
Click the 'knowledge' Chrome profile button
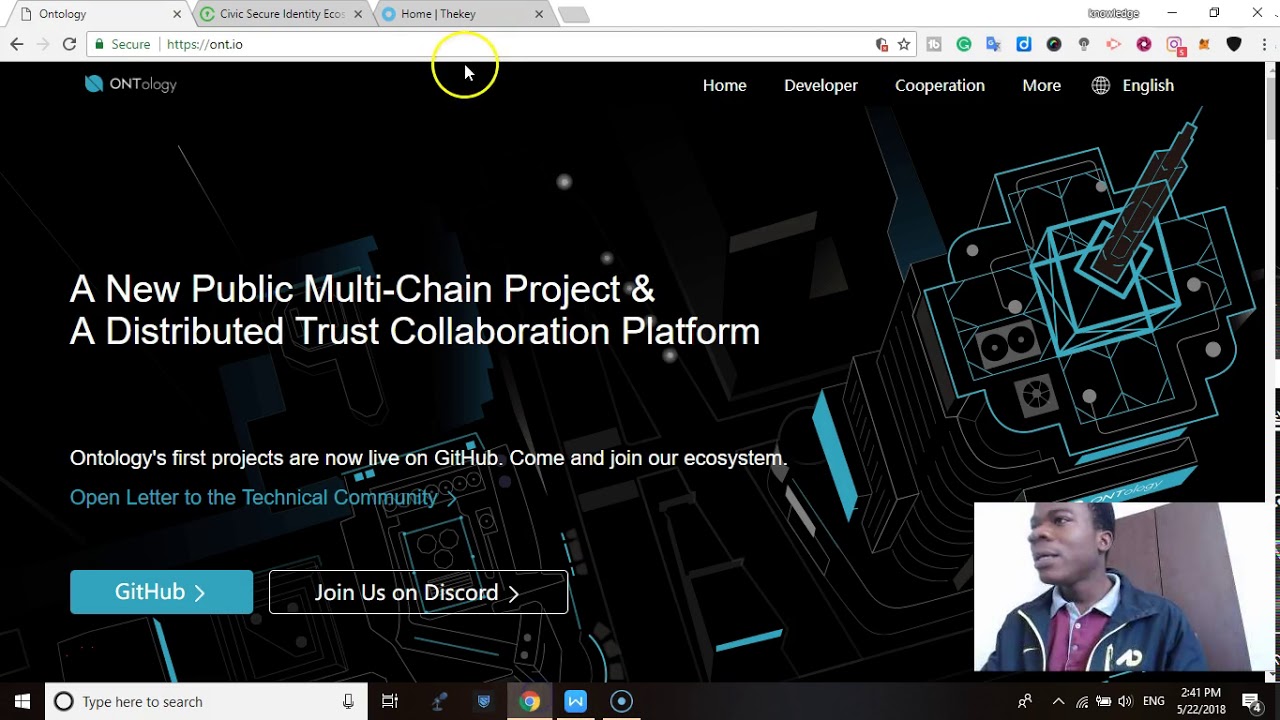click(x=1113, y=13)
